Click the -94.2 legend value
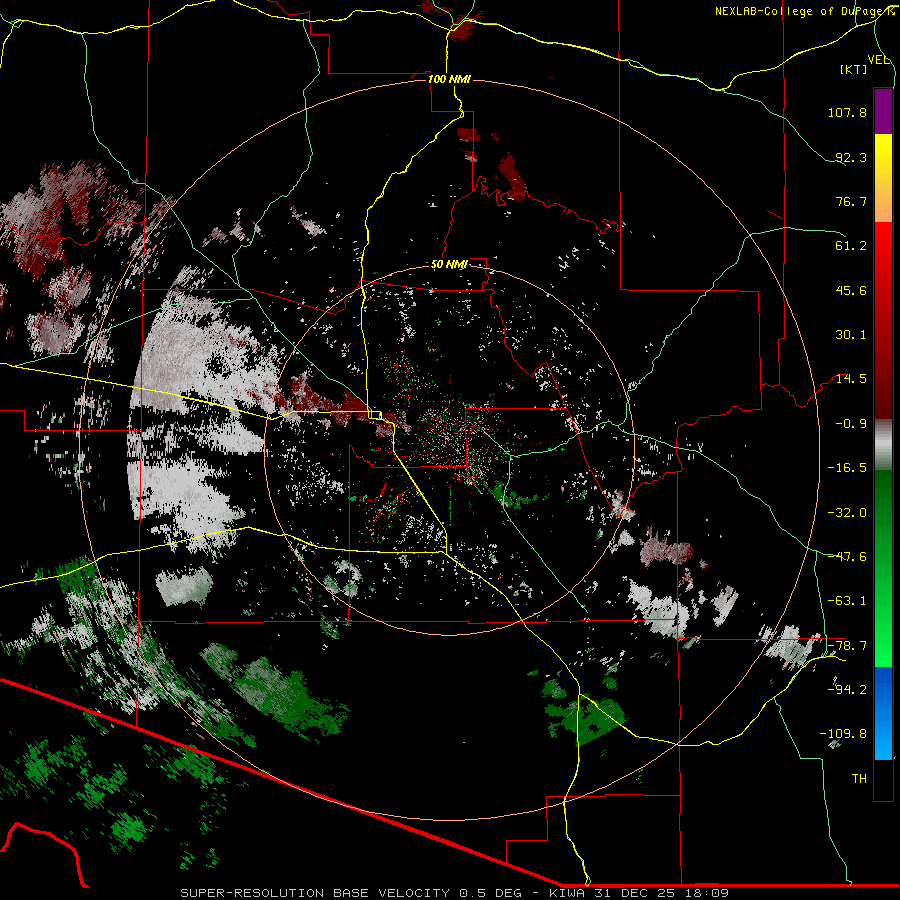Viewport: 900px width, 900px height. click(x=847, y=690)
